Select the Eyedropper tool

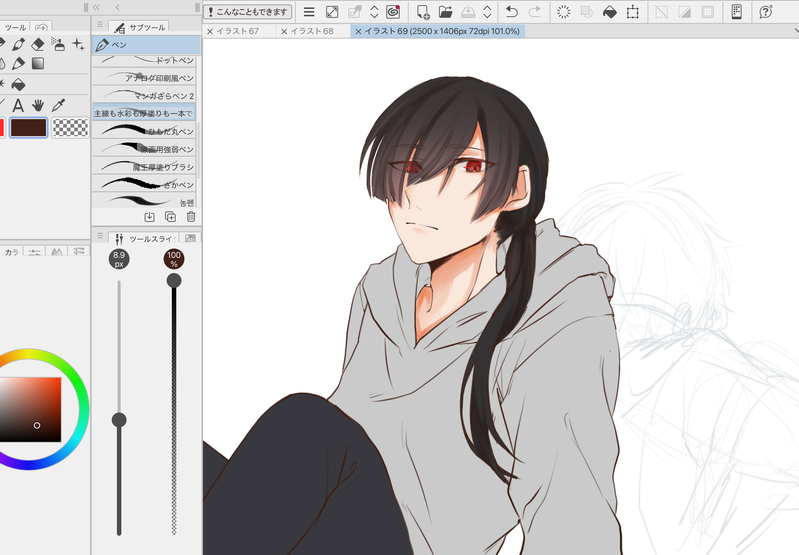58,105
